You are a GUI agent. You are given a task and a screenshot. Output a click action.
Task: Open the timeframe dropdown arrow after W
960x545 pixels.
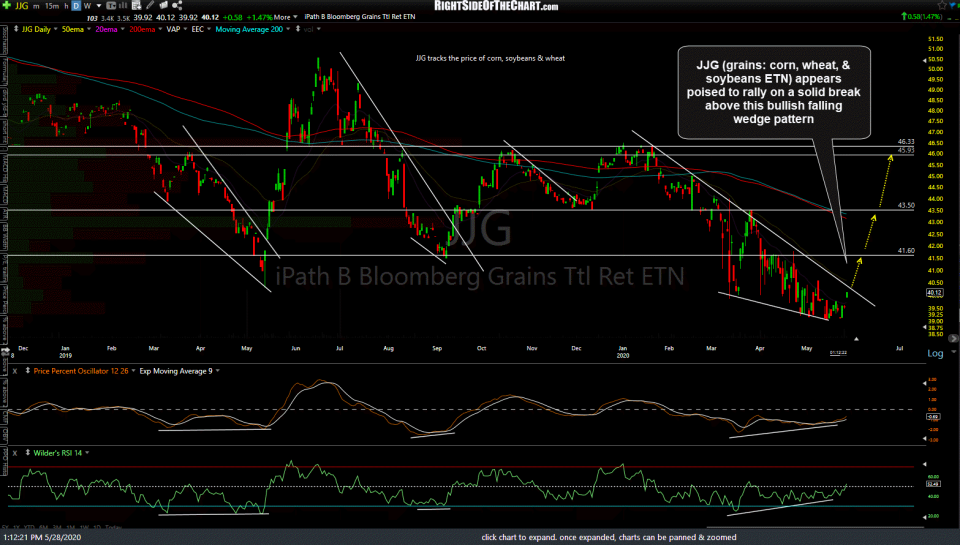point(99,6)
